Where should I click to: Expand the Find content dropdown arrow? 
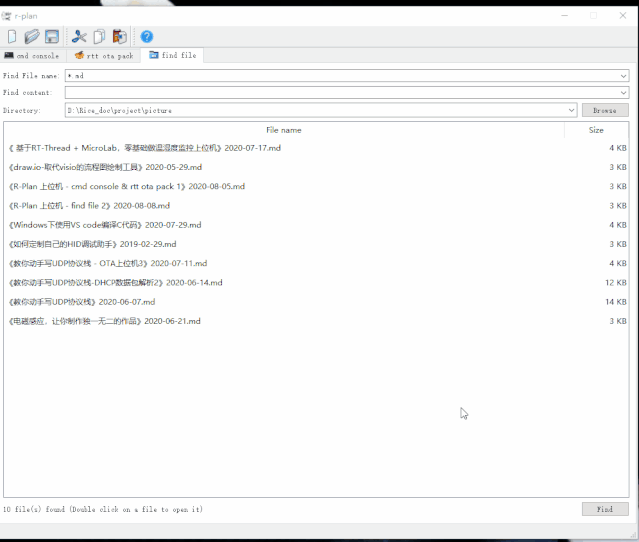pyautogui.click(x=623, y=93)
